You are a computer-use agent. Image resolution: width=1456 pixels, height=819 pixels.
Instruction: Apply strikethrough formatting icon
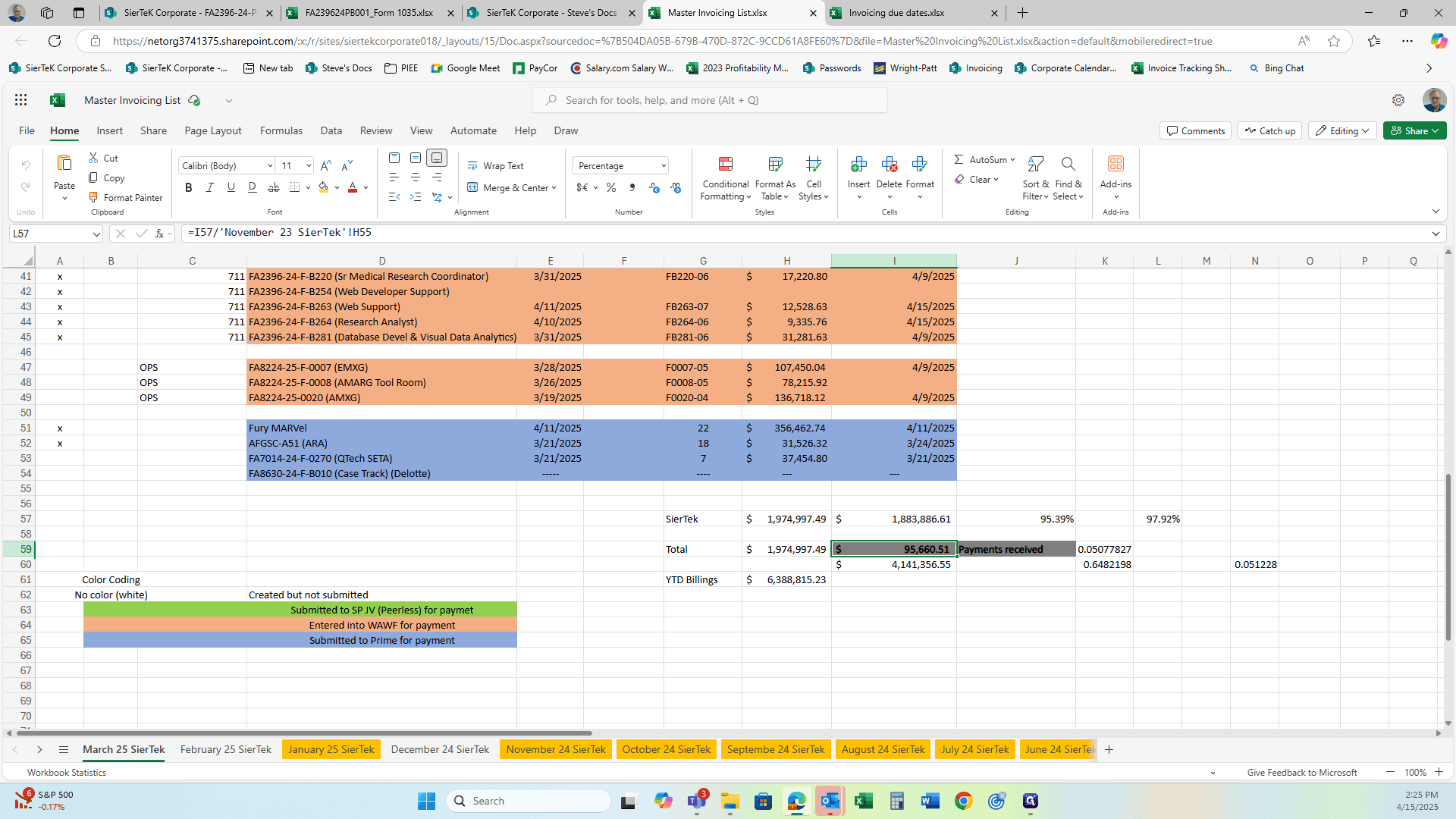tap(274, 187)
